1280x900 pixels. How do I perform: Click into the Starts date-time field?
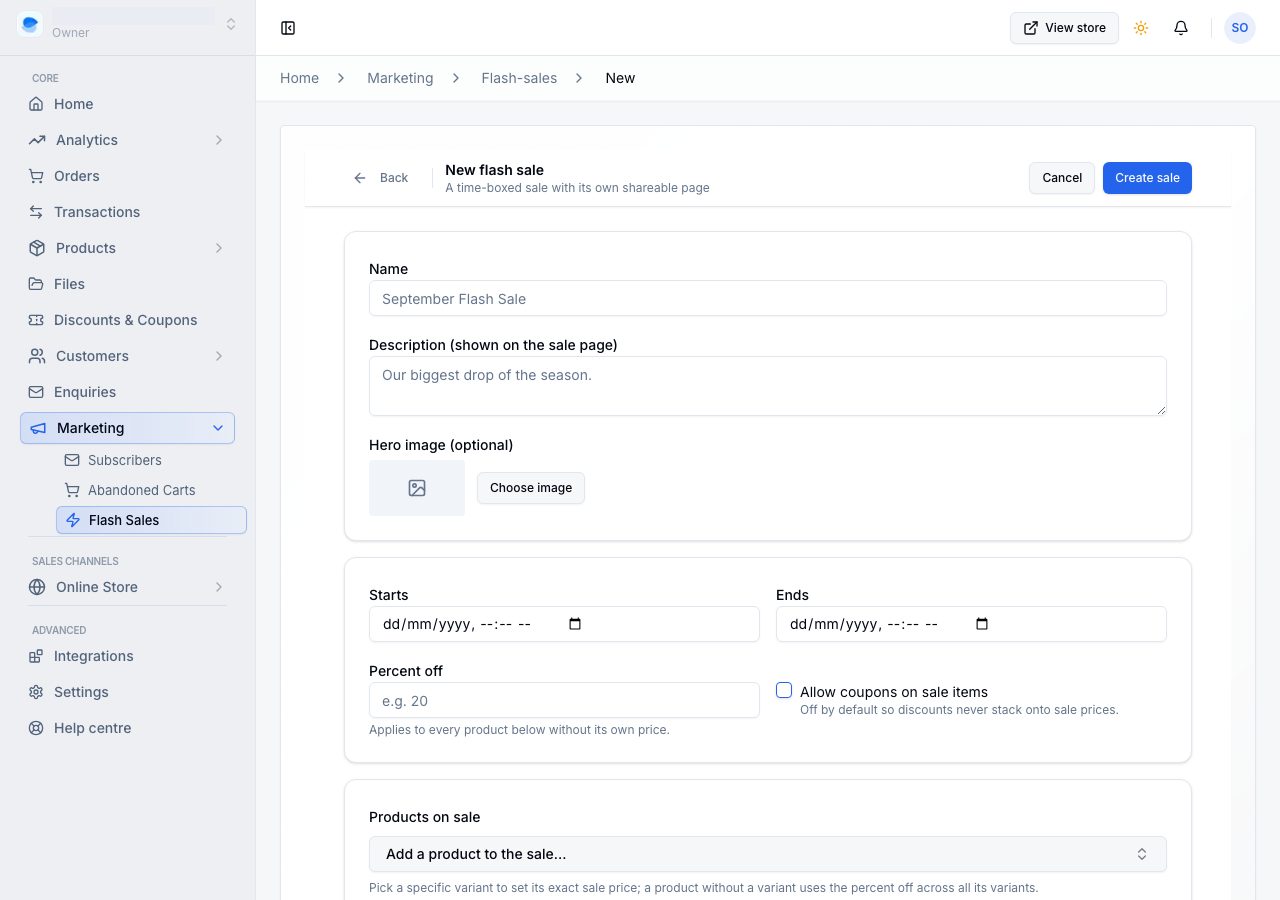[564, 624]
